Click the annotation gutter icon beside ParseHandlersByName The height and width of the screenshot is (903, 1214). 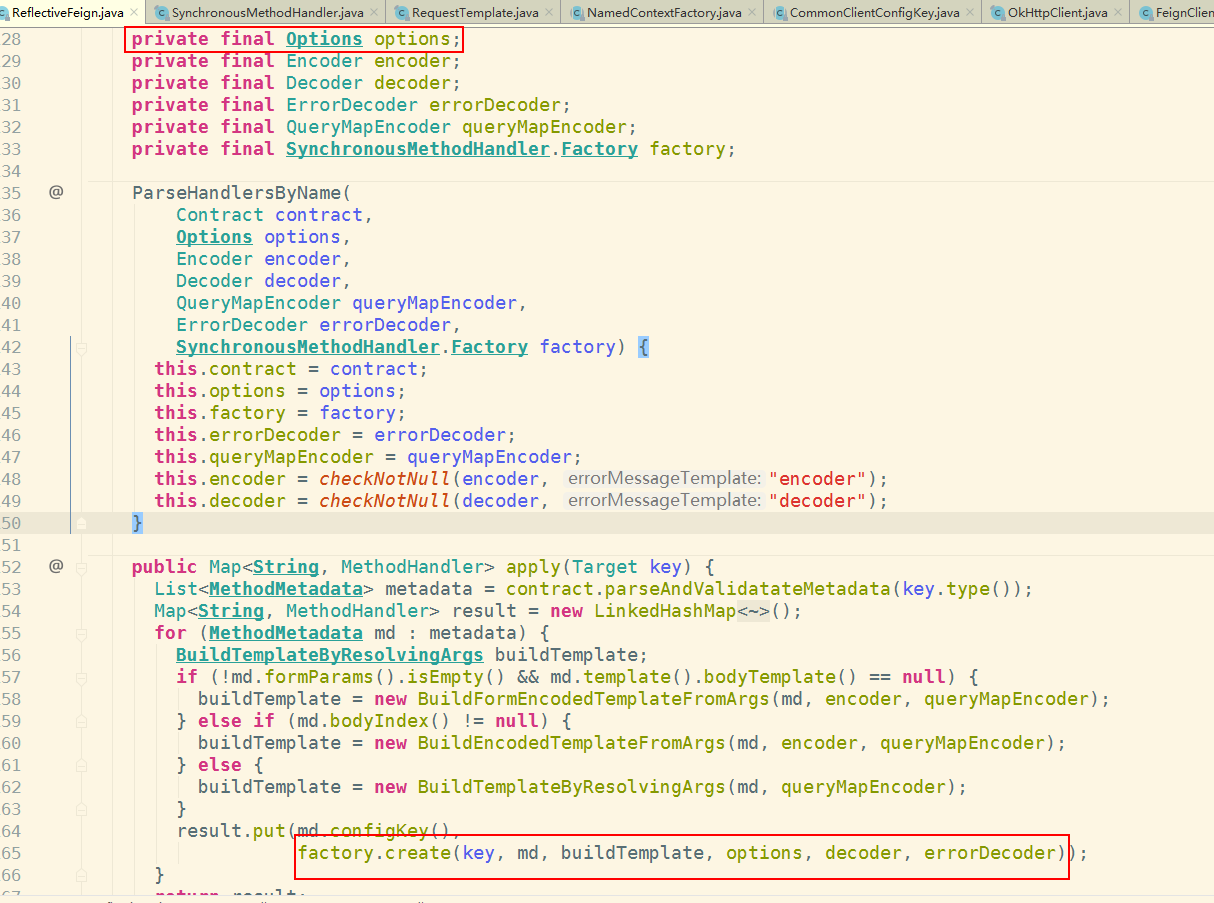coord(55,192)
